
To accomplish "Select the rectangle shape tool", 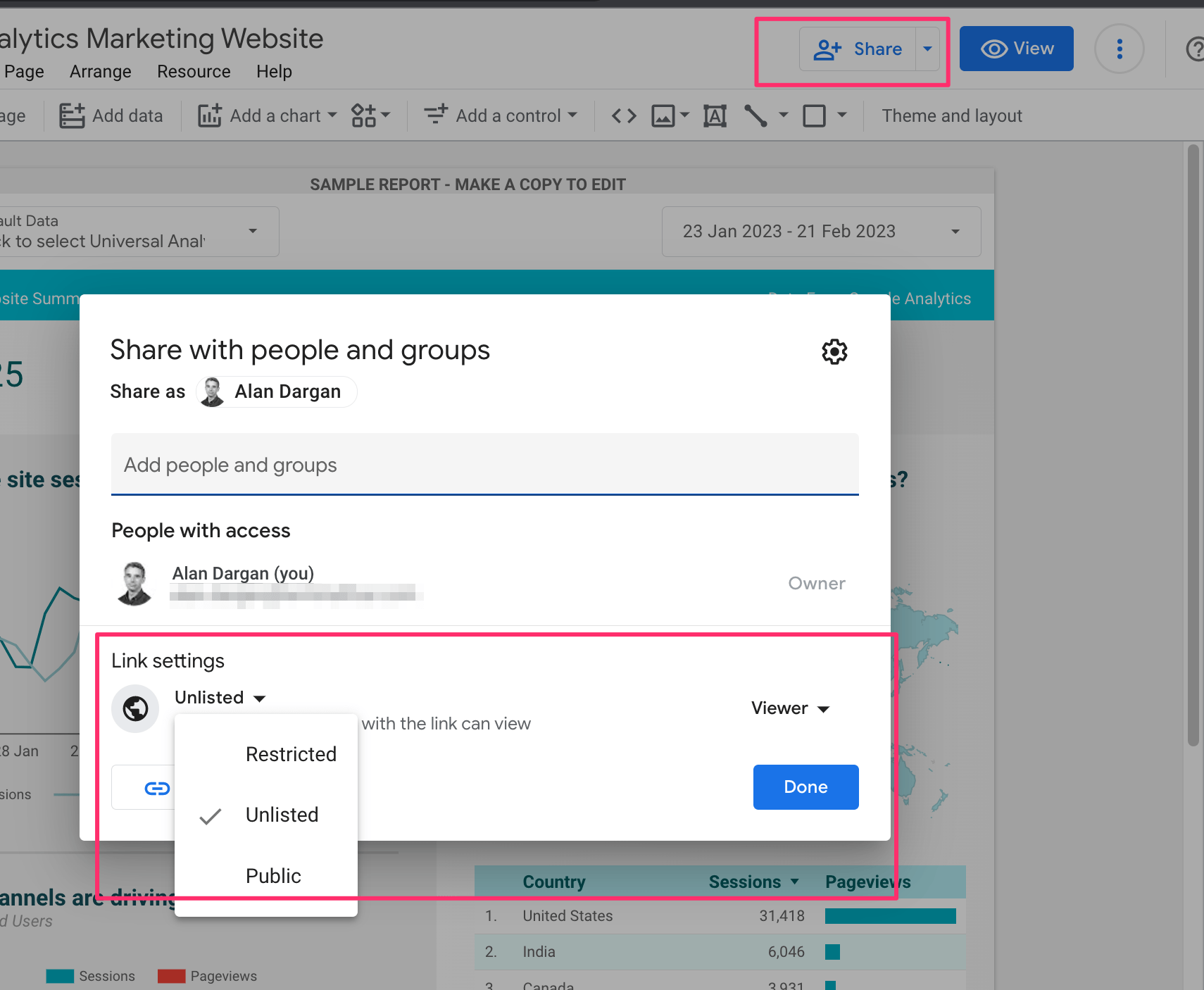I will click(815, 115).
